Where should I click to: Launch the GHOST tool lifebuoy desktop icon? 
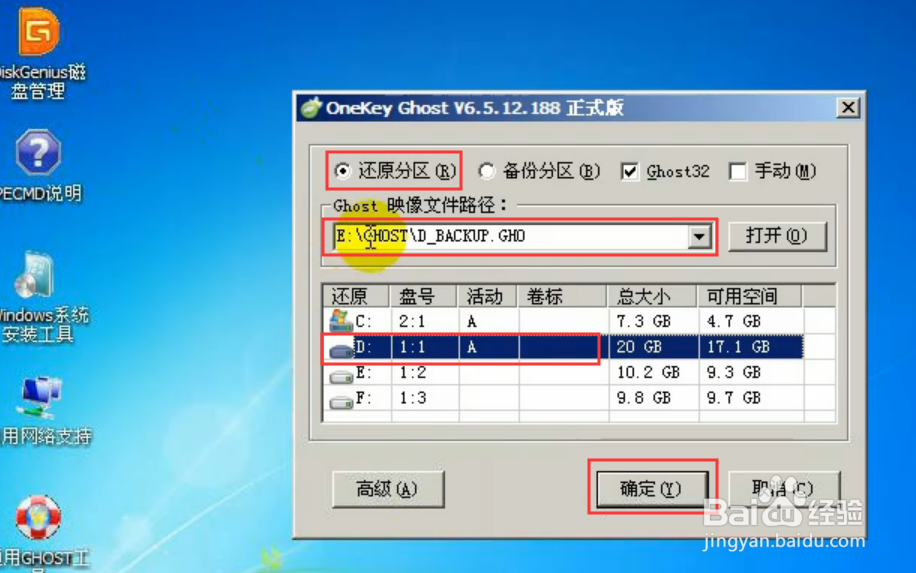coord(38,518)
